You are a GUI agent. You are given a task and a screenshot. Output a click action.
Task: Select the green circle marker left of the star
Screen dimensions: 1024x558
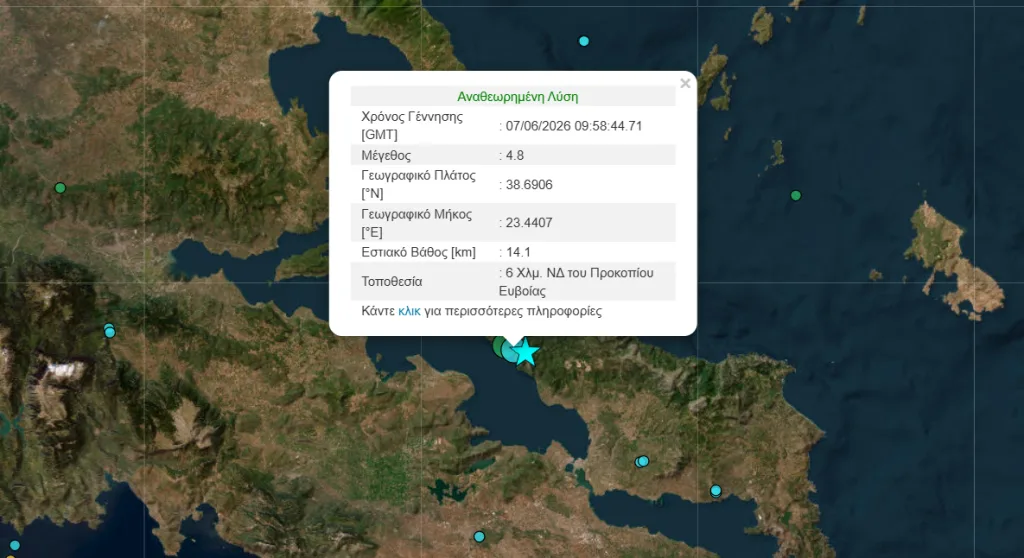[x=500, y=347]
